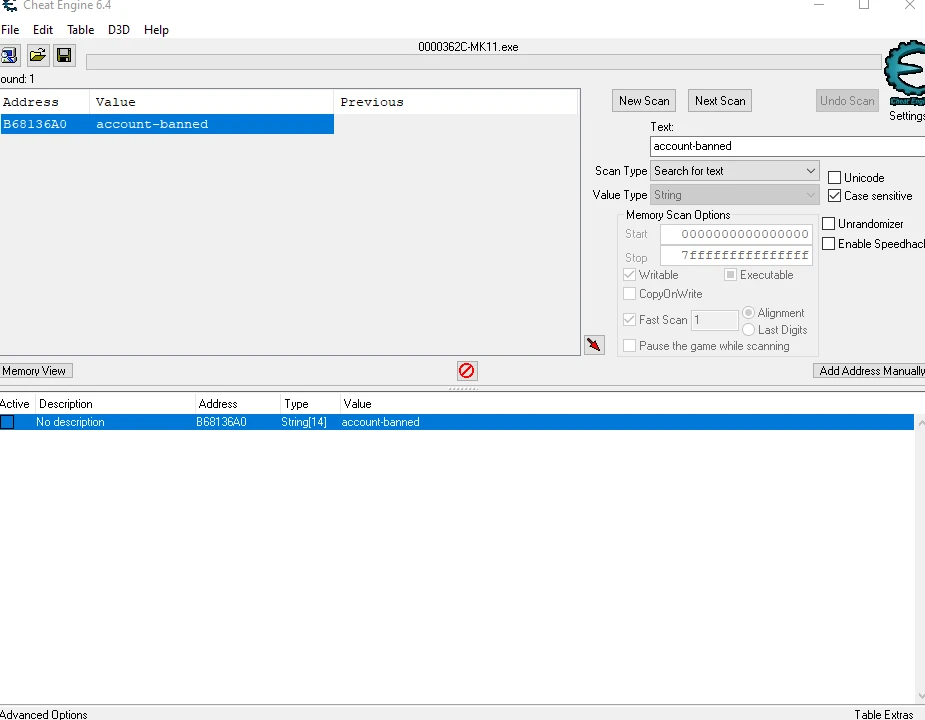
Task: Open Memory View
Action: click(x=35, y=371)
